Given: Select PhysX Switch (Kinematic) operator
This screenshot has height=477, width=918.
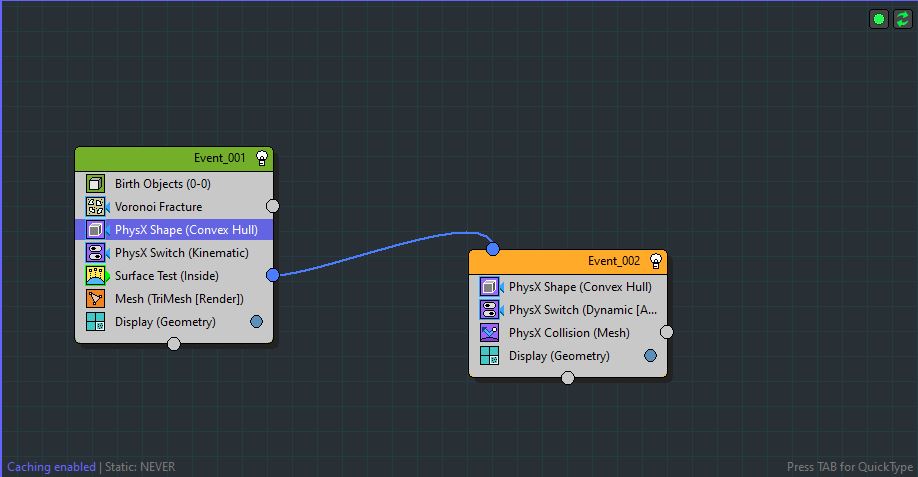Looking at the screenshot, I should tap(174, 253).
